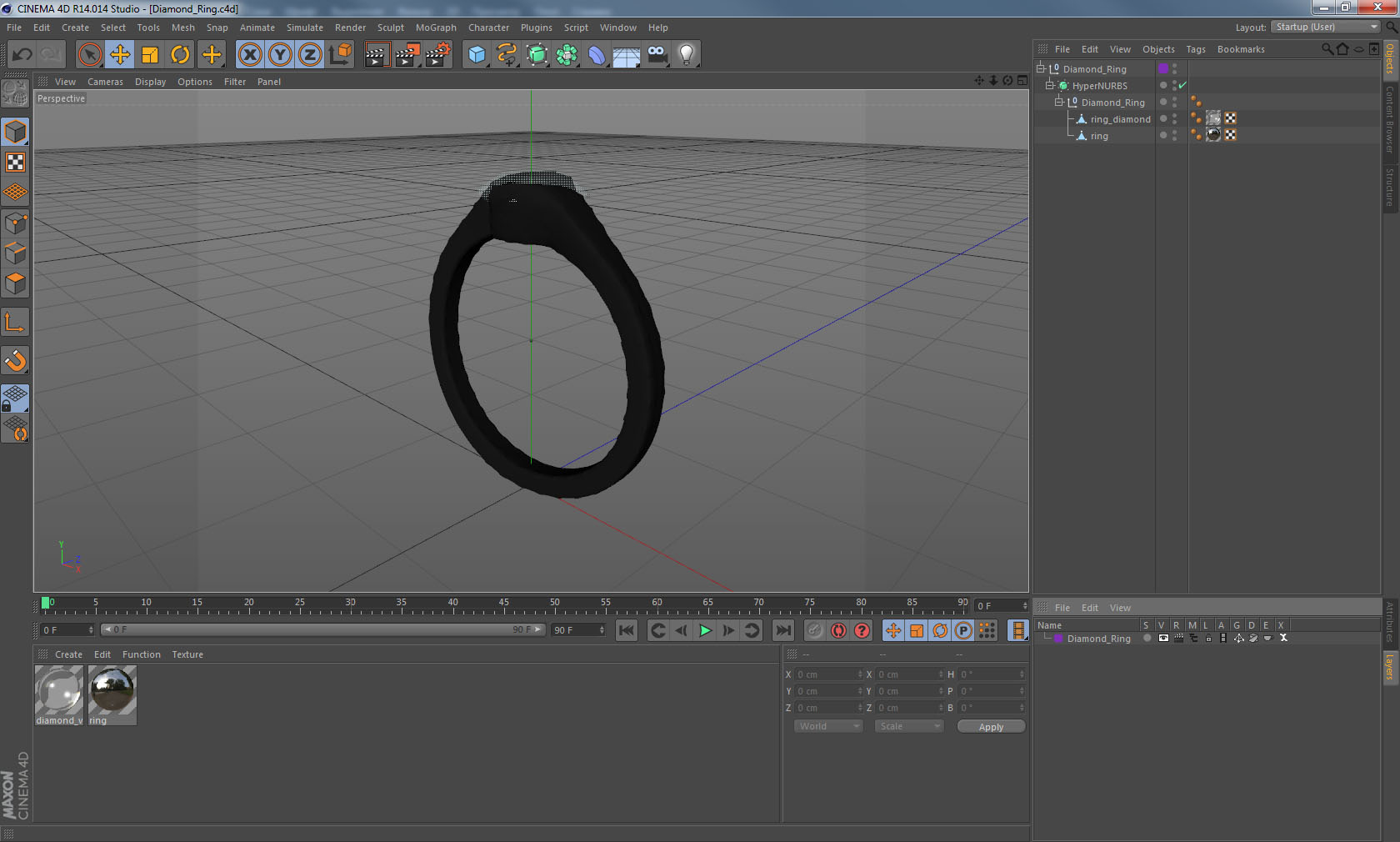The height and width of the screenshot is (842, 1400).
Task: Toggle X axis lock
Action: 249,55
